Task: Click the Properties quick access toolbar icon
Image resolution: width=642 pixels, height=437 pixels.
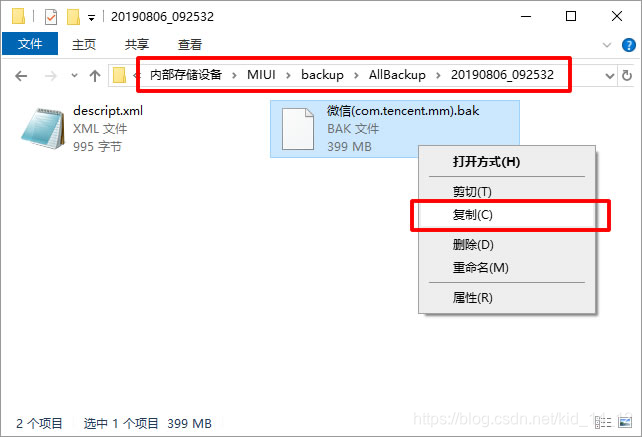Action: coord(51,17)
